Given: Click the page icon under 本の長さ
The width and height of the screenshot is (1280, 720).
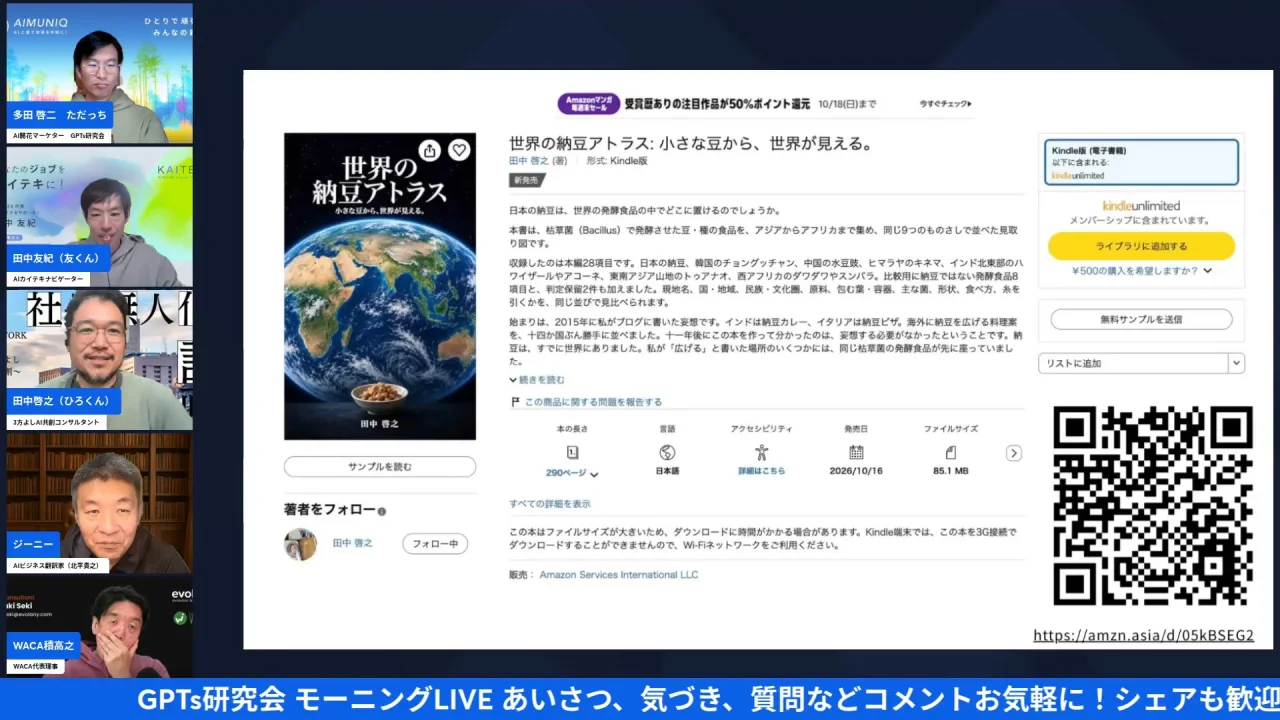Looking at the screenshot, I should [x=572, y=452].
